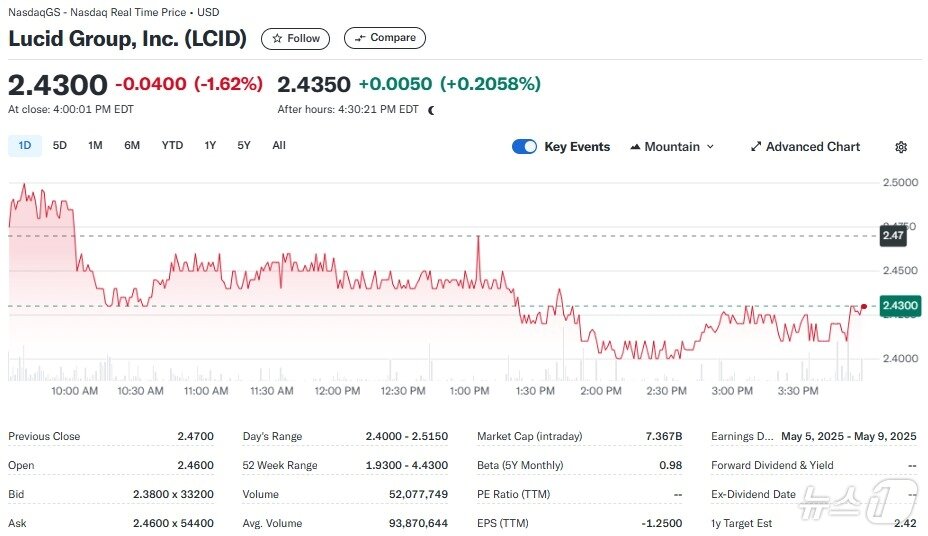The width and height of the screenshot is (928, 536).
Task: Open the Mountain chart type dropdown
Action: (x=672, y=147)
